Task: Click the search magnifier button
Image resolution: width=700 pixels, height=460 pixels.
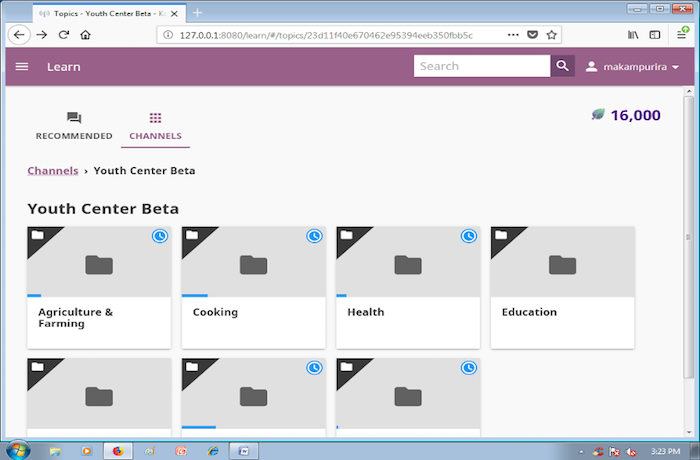Action: (x=564, y=67)
